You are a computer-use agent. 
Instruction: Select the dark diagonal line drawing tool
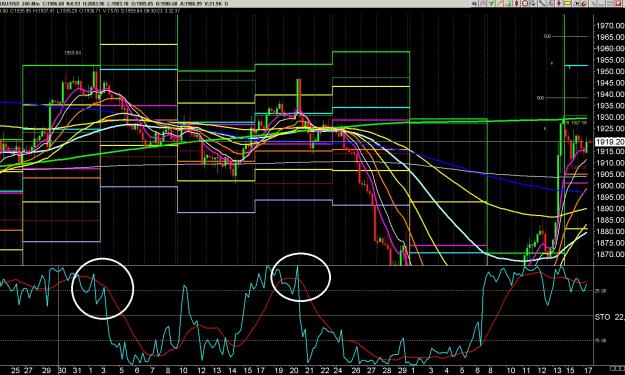pyautogui.click(x=542, y=4)
